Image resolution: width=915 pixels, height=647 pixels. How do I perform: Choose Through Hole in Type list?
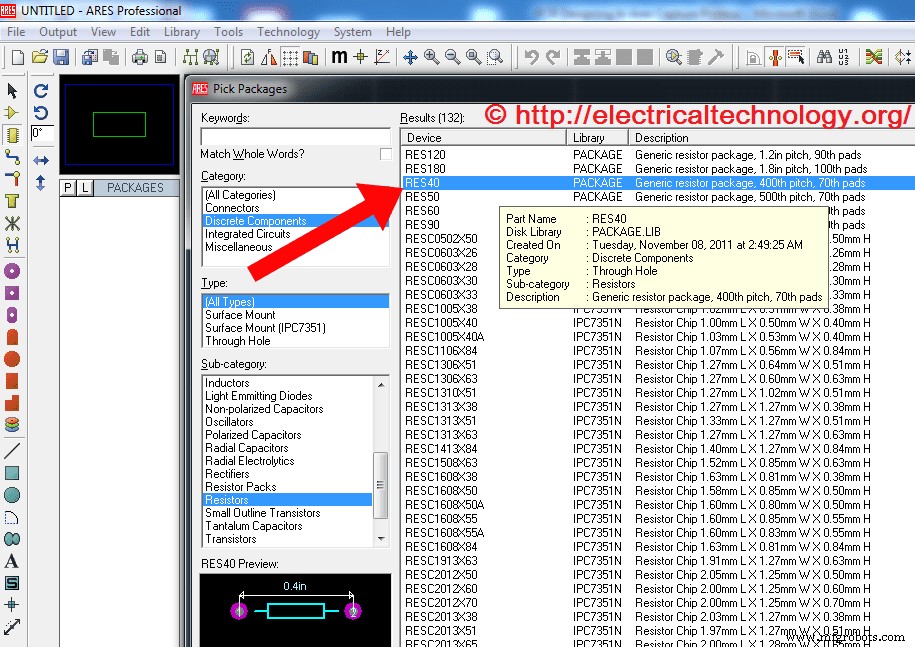238,341
